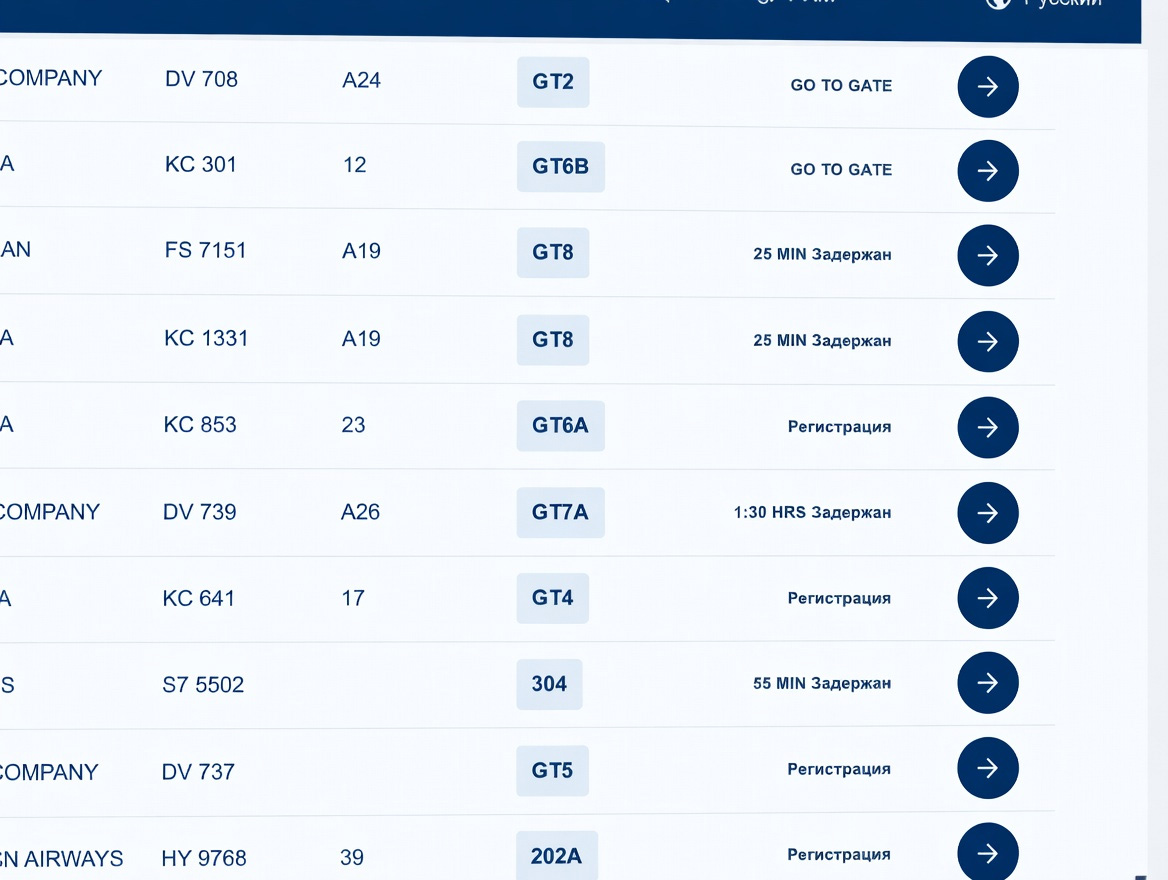View KC 853 details via arrow button
The width and height of the screenshot is (1168, 880).
click(x=987, y=428)
